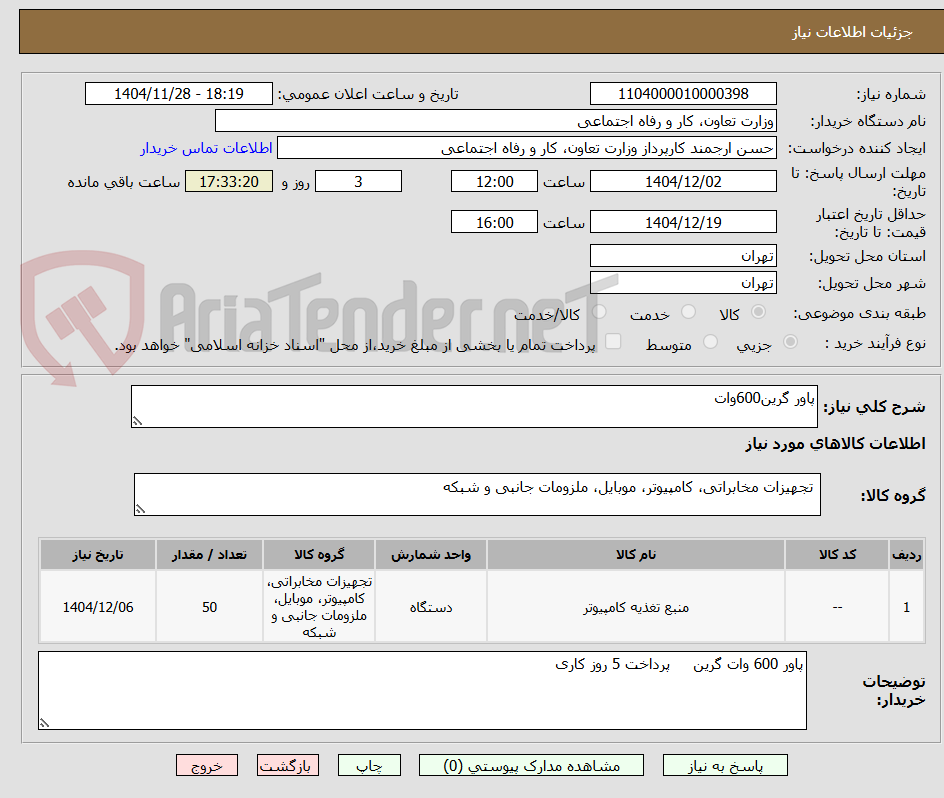Click the request creator name field

click(x=527, y=148)
